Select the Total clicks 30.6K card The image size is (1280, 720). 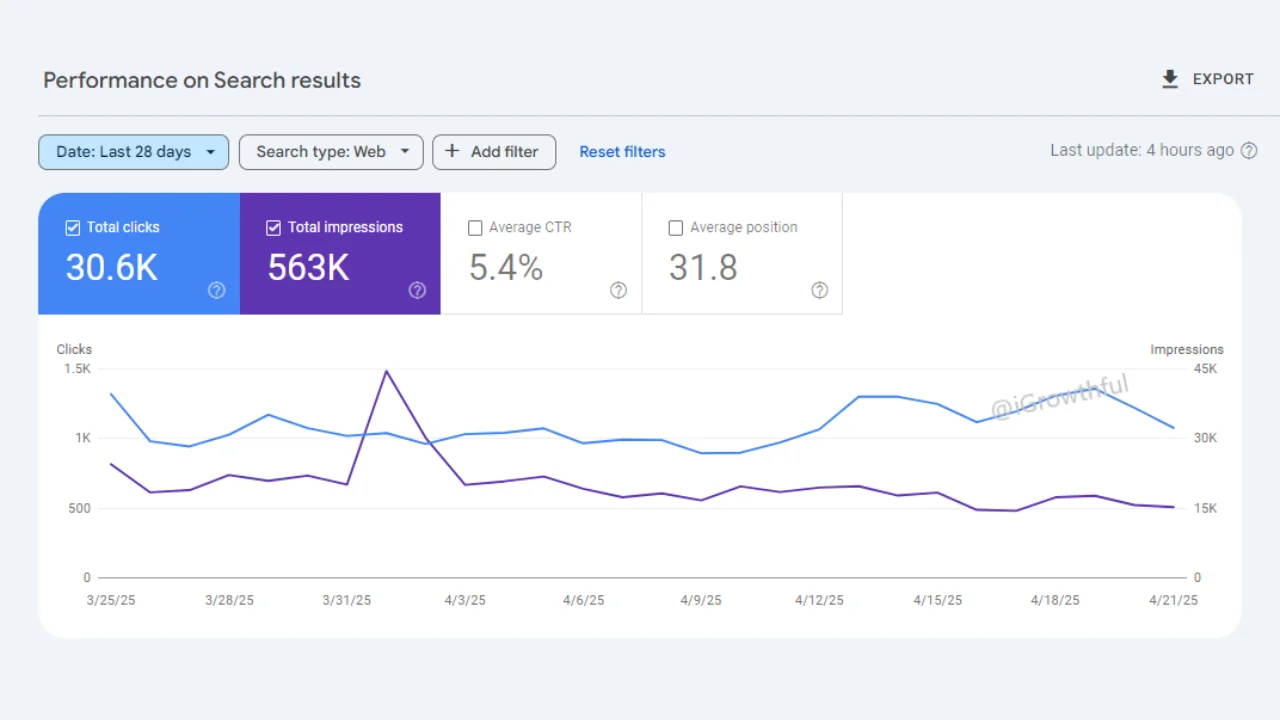pos(139,254)
